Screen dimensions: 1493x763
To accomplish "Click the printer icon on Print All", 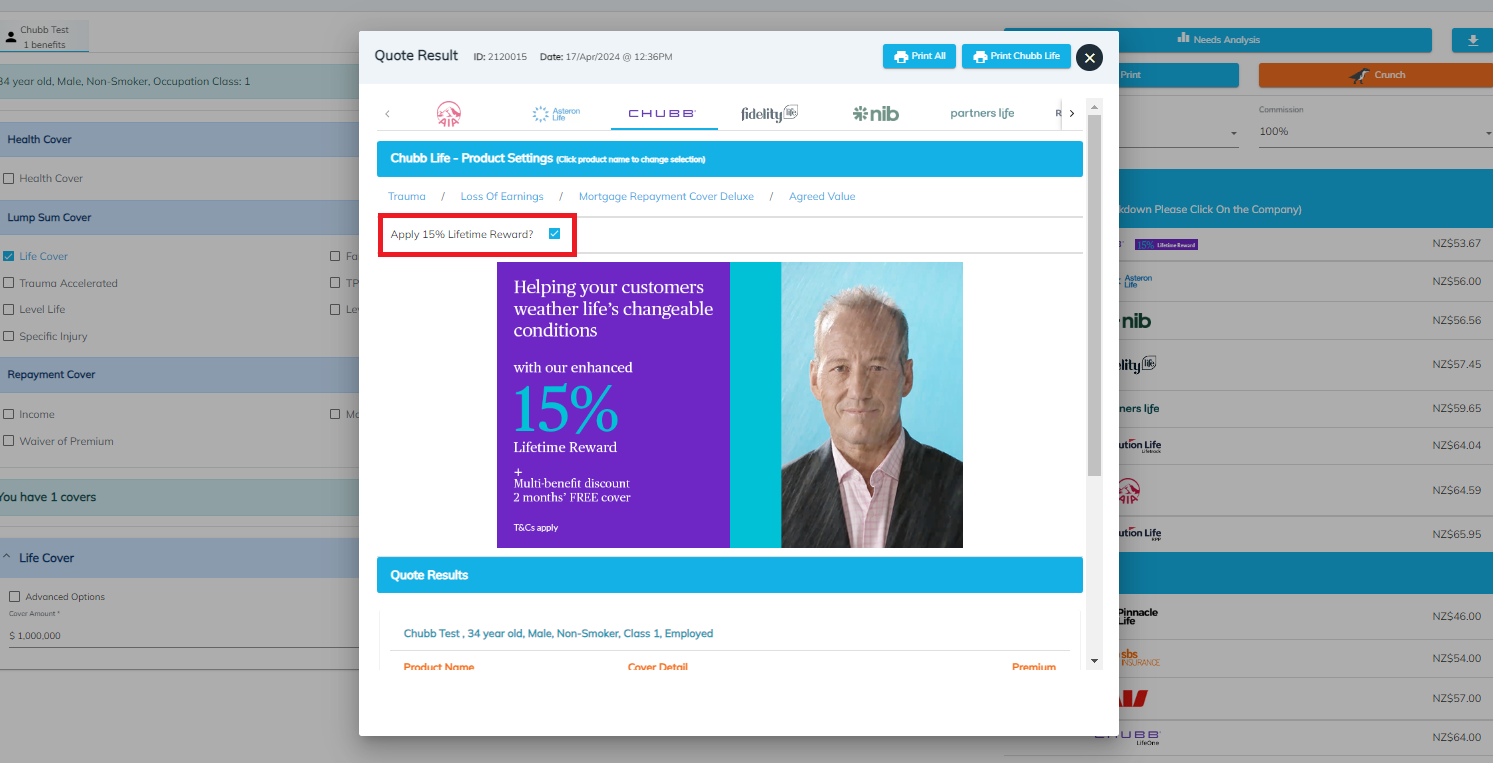I will tap(900, 57).
